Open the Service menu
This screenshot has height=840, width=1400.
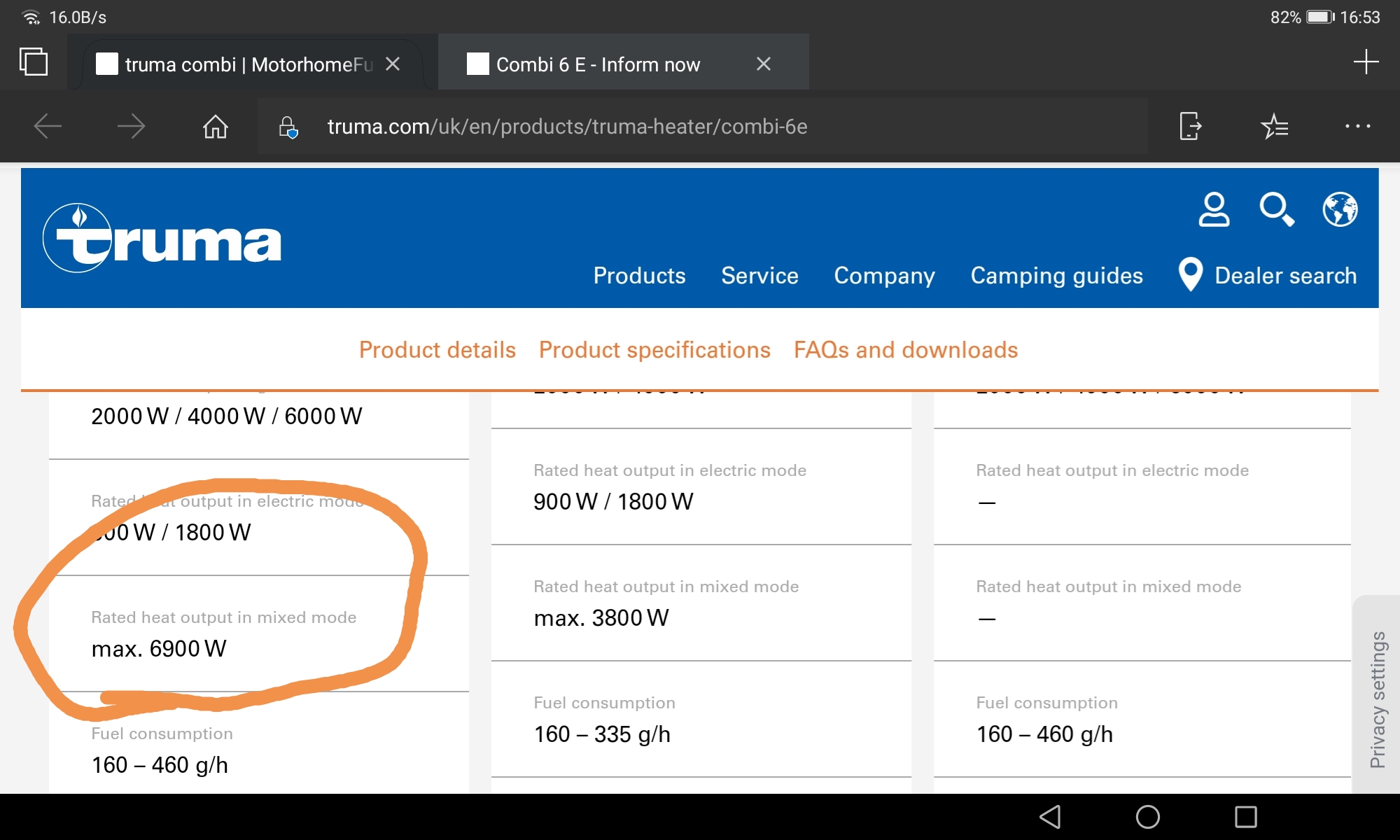click(x=759, y=276)
